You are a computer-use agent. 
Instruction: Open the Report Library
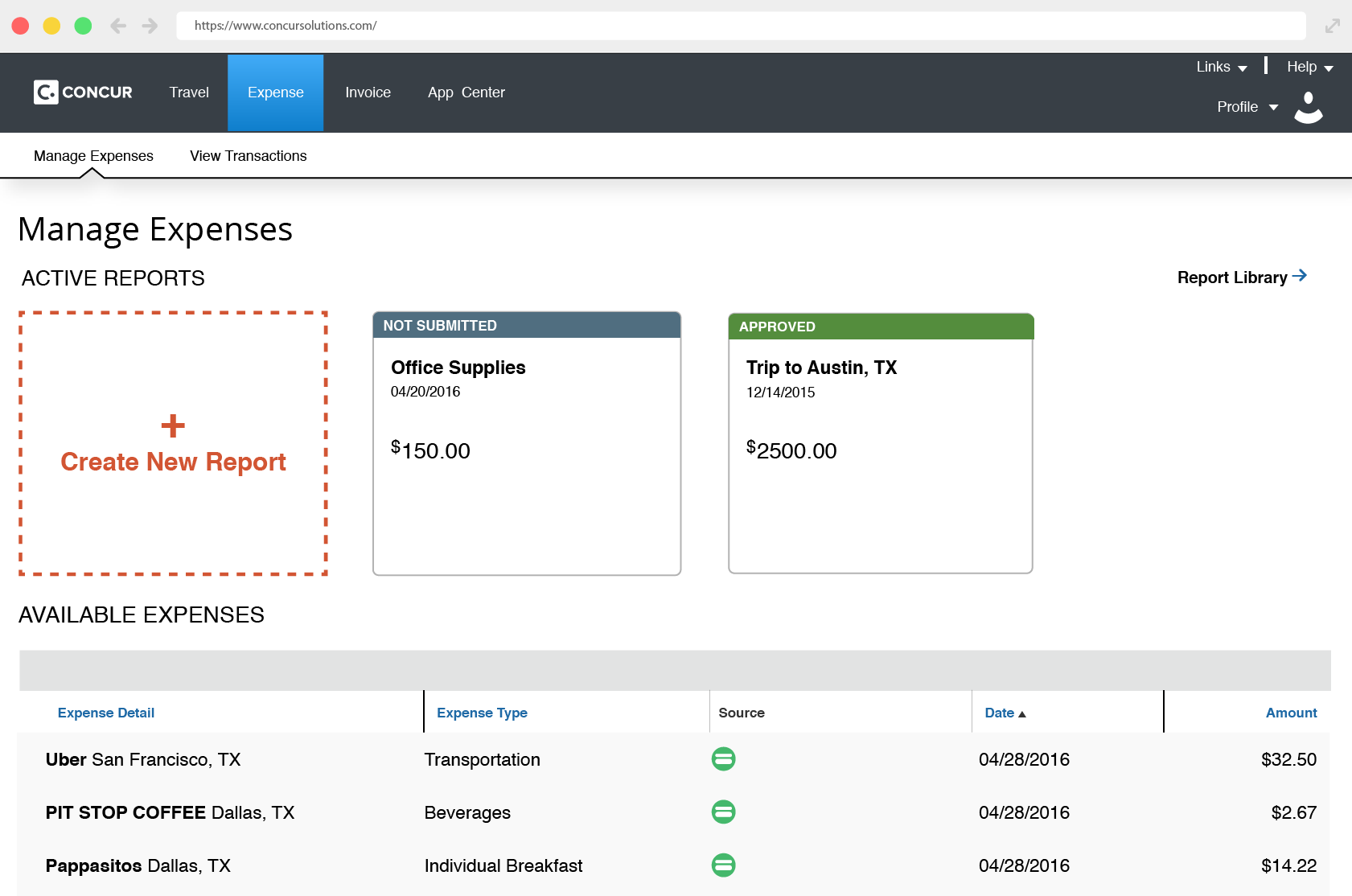pyautogui.click(x=1233, y=277)
